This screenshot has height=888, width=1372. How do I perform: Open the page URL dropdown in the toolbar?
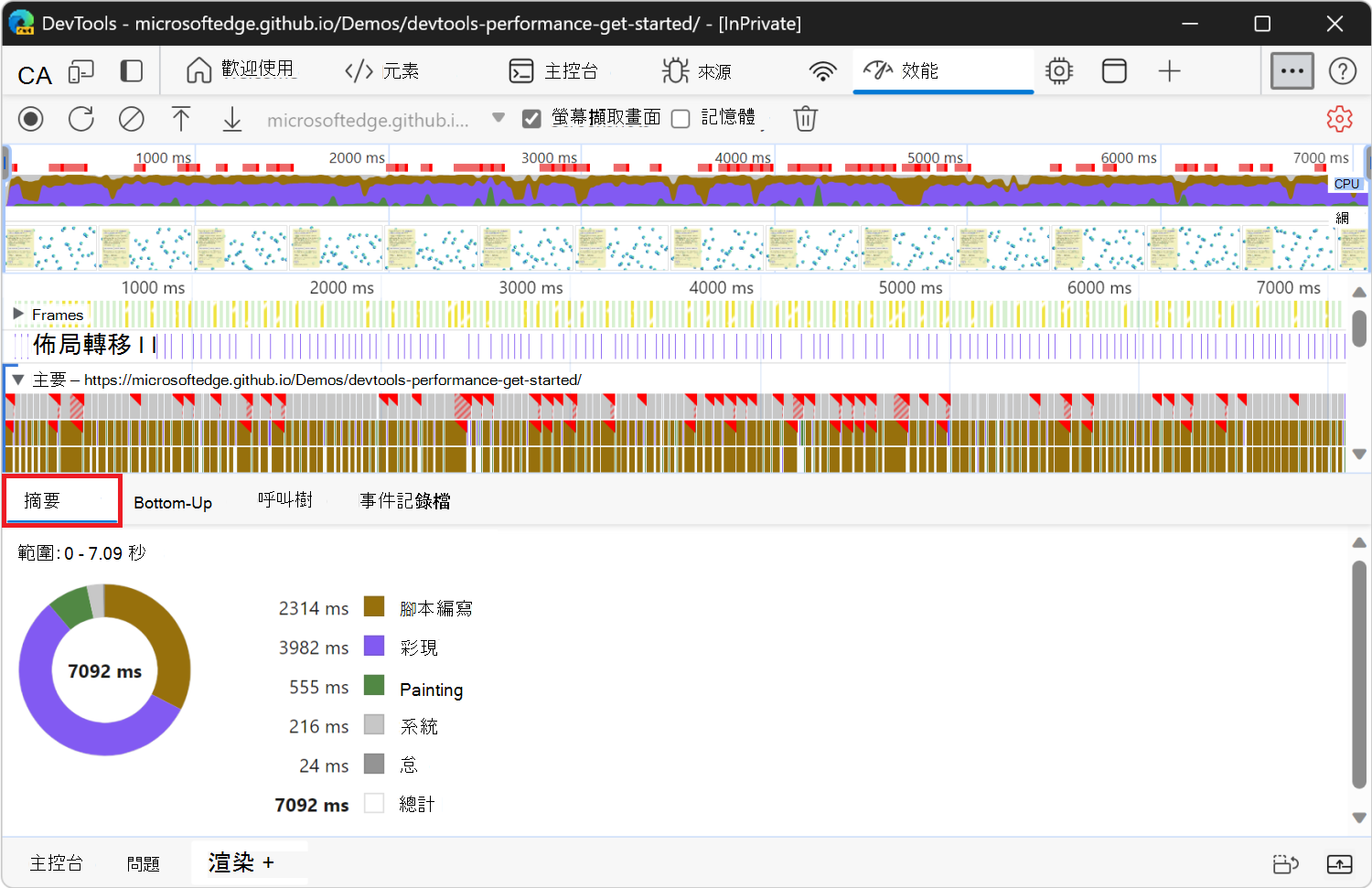pos(498,118)
